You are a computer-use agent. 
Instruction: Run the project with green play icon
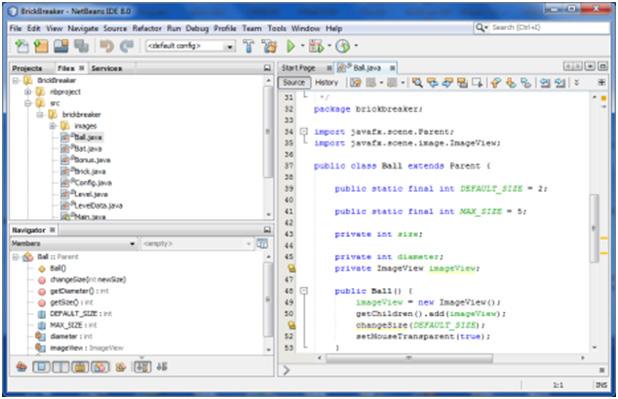click(291, 46)
